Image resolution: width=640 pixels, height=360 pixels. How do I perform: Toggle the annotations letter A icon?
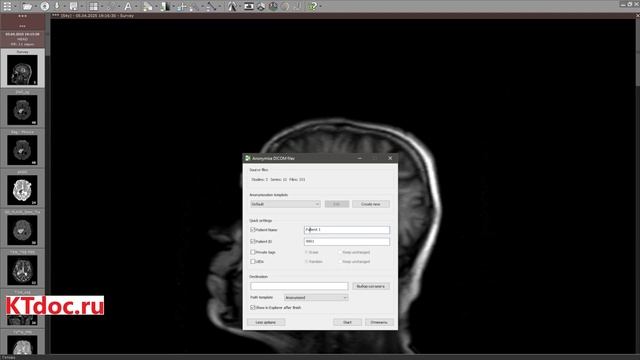point(128,6)
